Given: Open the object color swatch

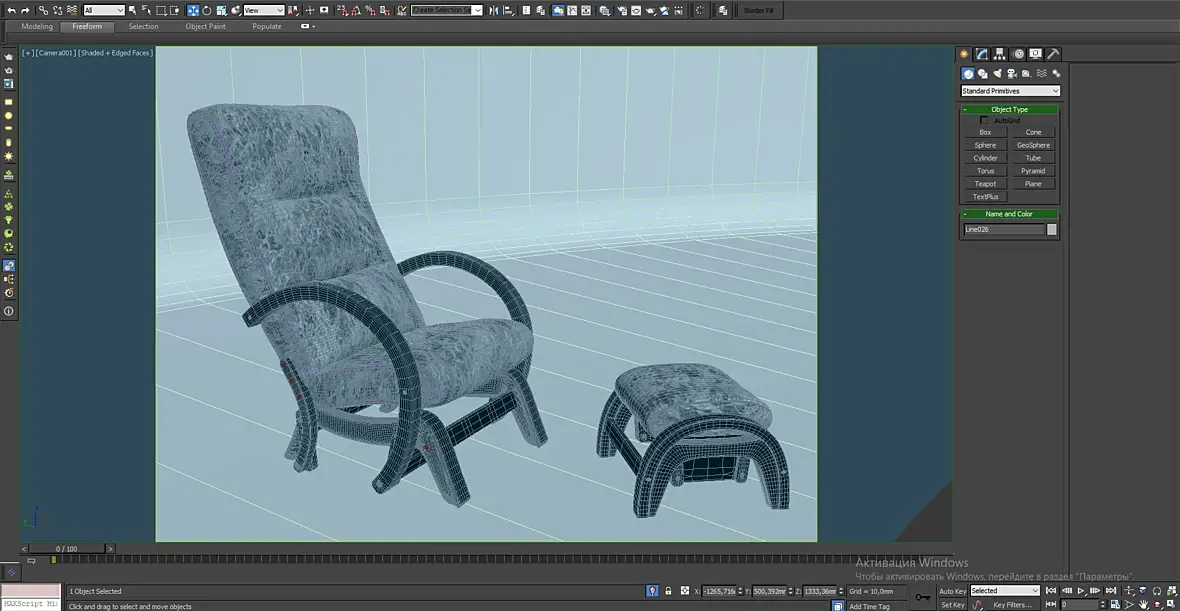Looking at the screenshot, I should click(x=1051, y=229).
